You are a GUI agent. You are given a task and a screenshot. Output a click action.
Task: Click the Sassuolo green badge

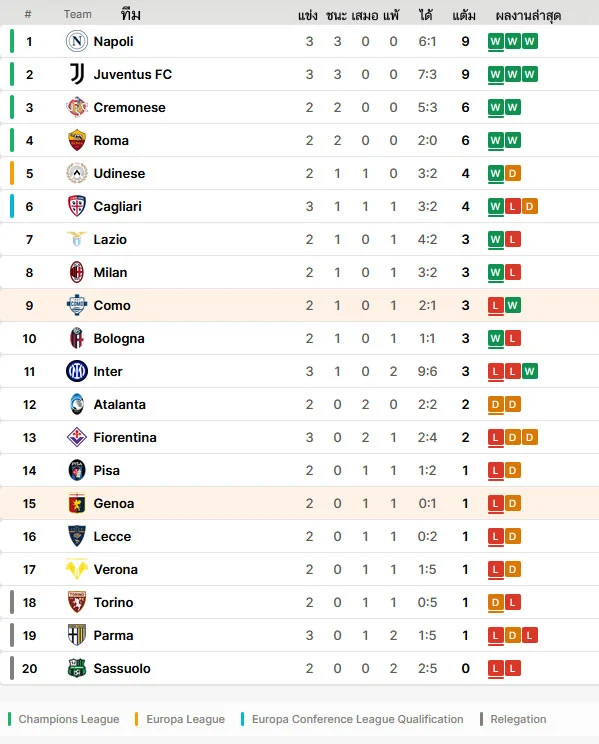pos(76,669)
